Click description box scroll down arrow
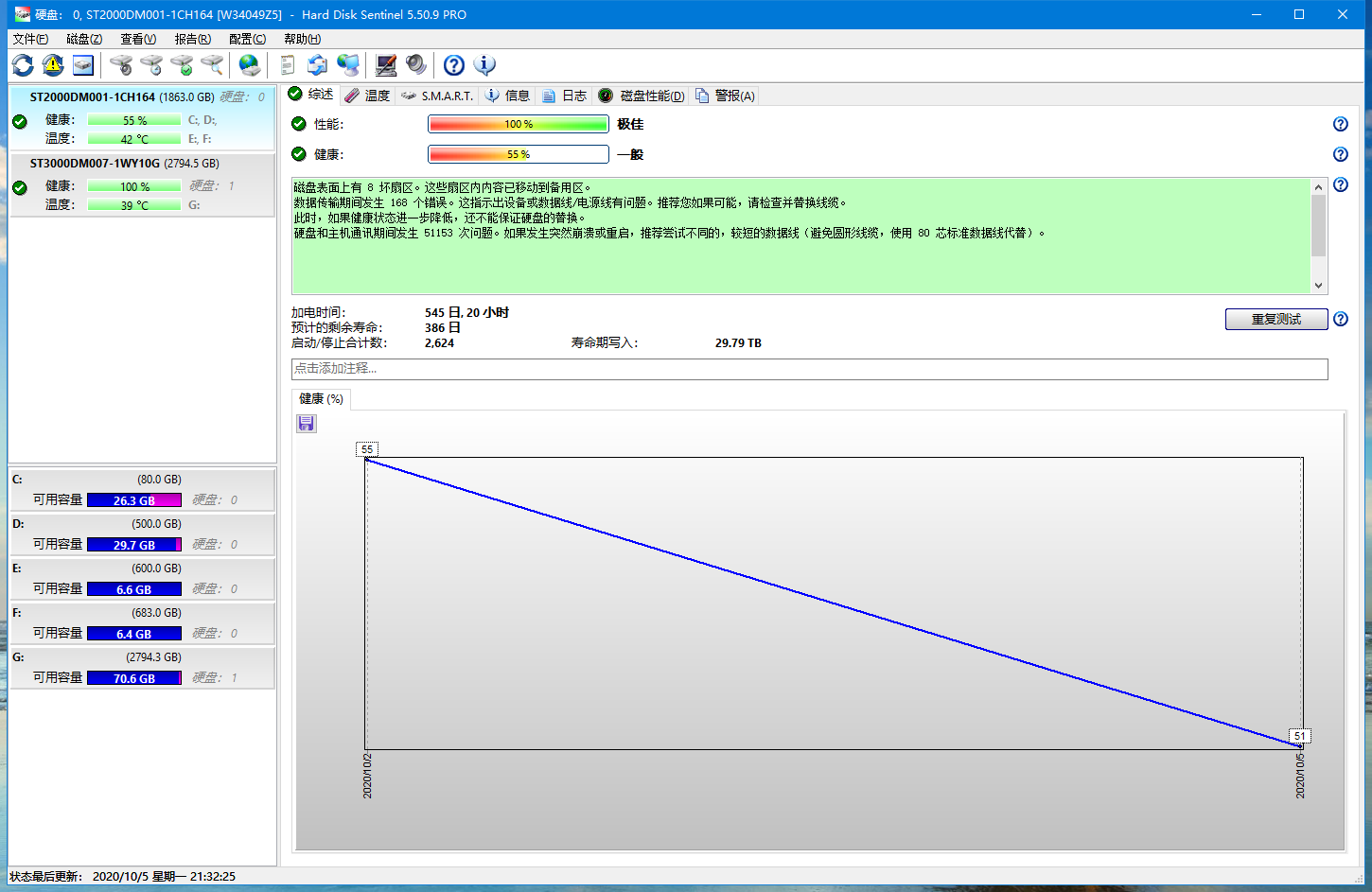The height and width of the screenshot is (892, 1372). (x=1318, y=285)
